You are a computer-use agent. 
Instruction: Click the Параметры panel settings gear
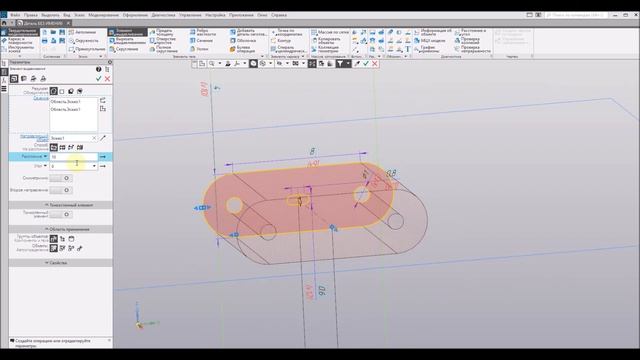pyautogui.click(x=110, y=62)
